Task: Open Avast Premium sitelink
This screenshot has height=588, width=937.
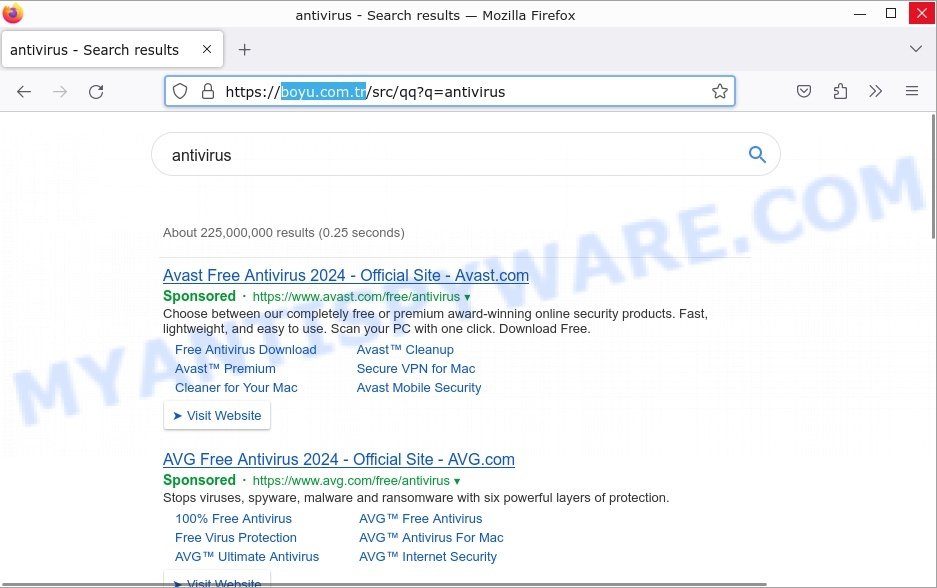Action: click(x=225, y=369)
